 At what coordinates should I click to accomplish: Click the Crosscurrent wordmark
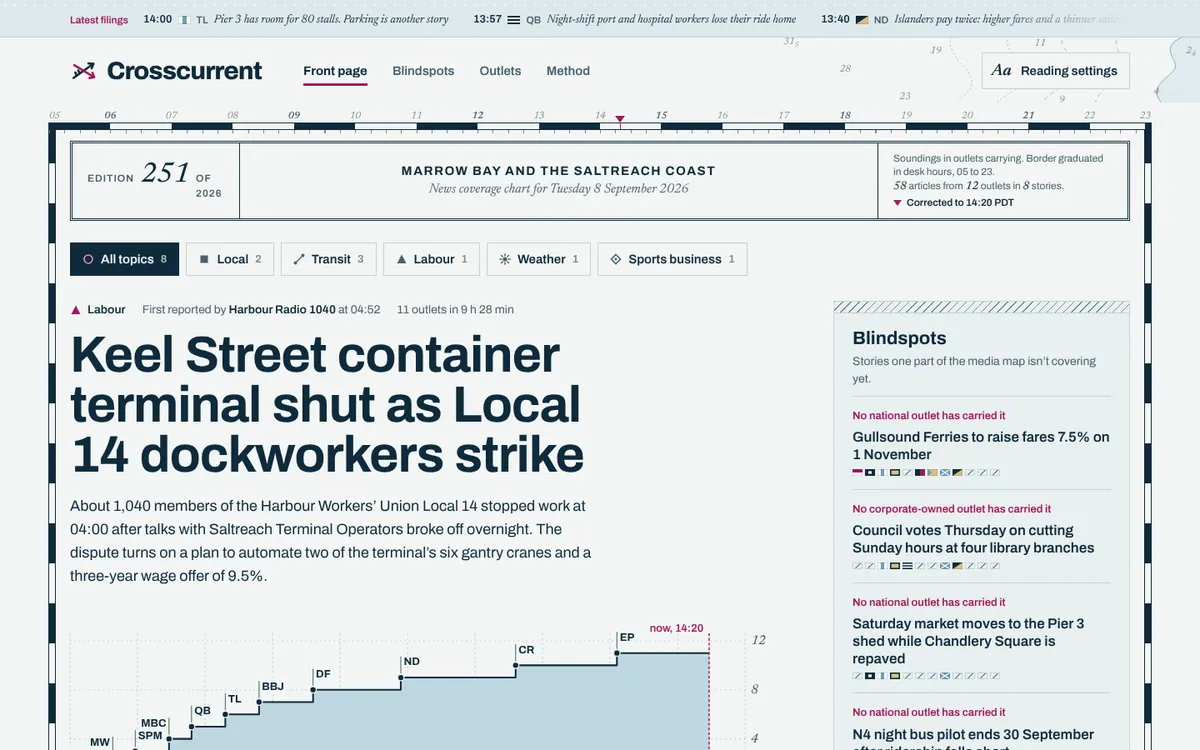[x=184, y=71]
